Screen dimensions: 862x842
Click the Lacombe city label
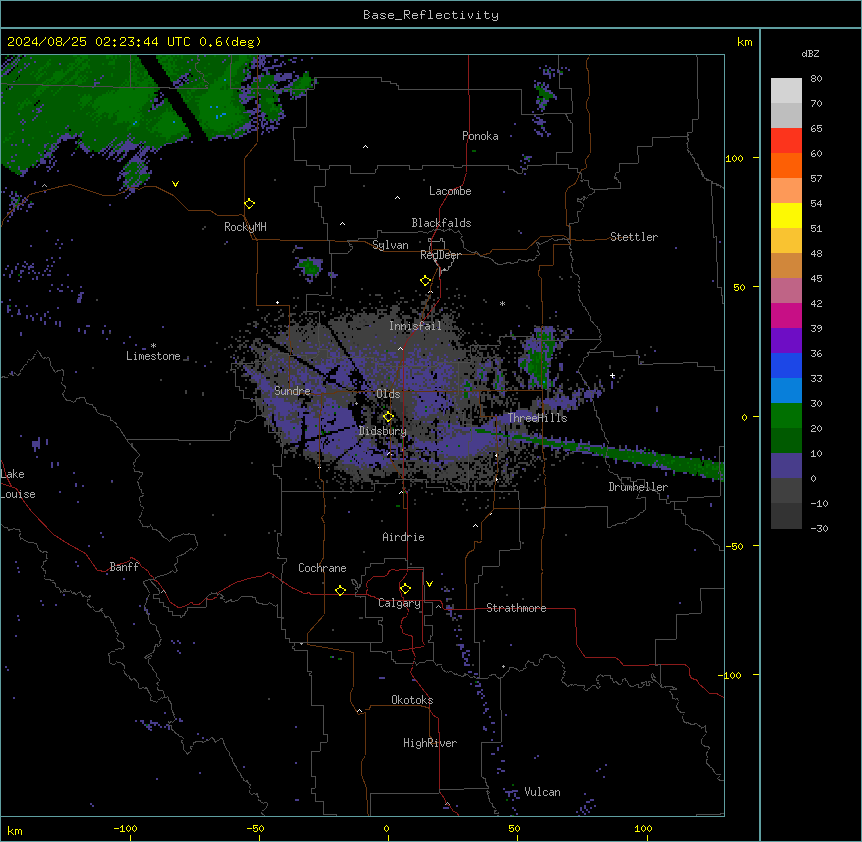450,191
